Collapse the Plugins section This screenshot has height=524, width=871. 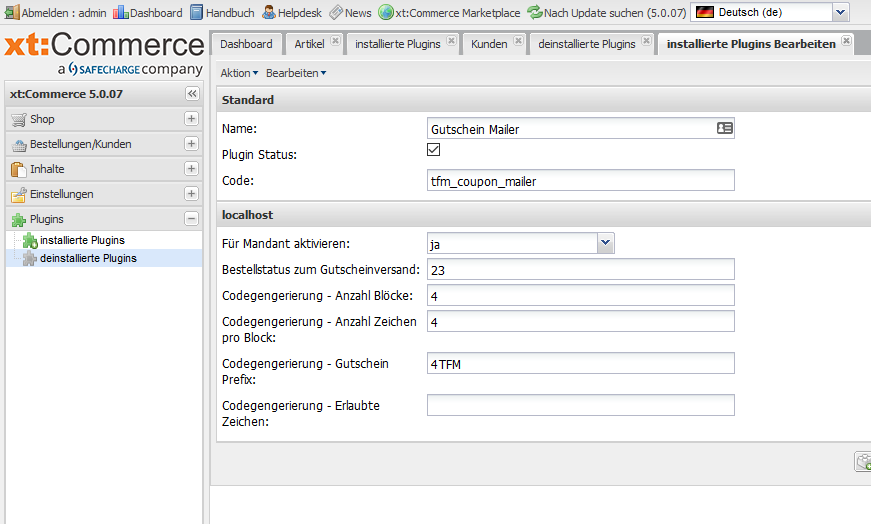(x=191, y=219)
